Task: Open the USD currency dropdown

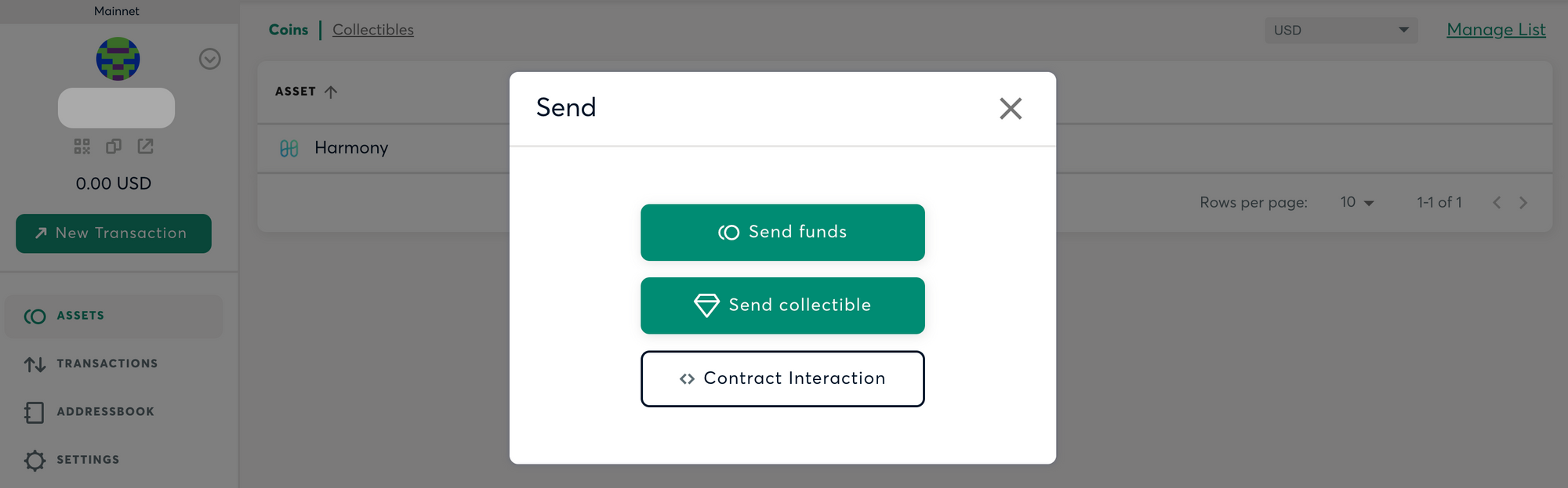Action: click(1341, 30)
